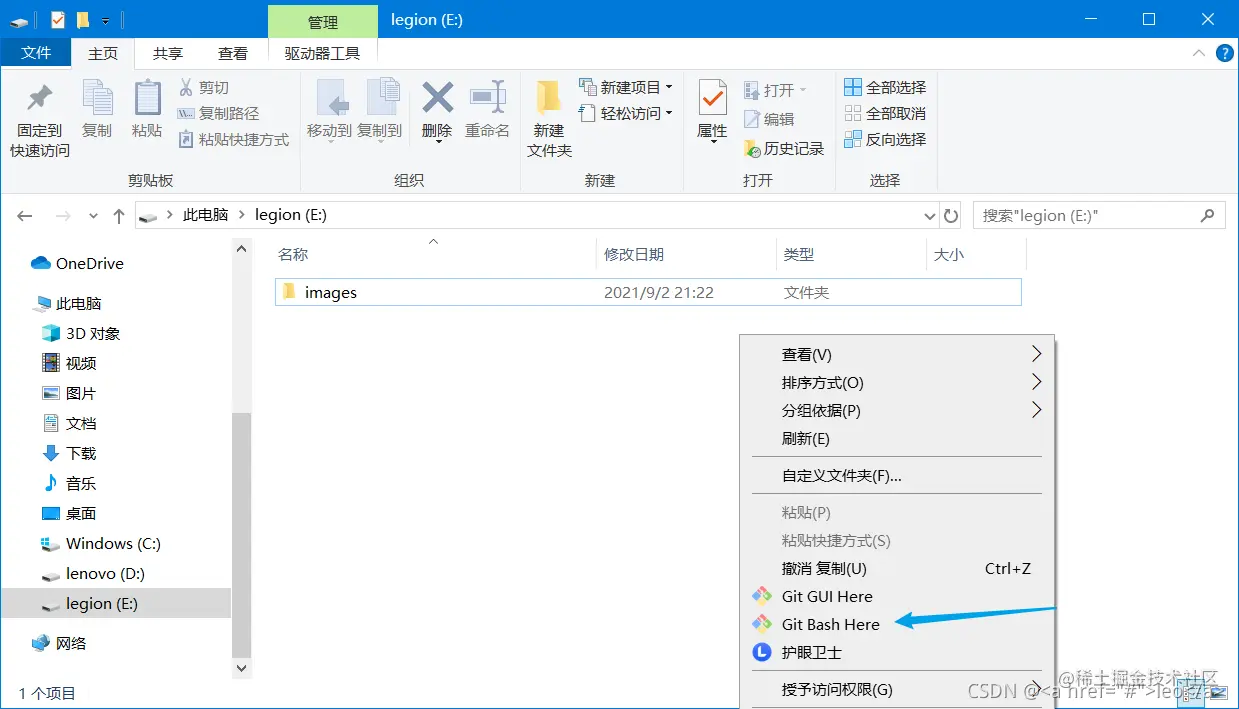
Task: Expand the 排序方式(O) submenu chevron
Action: (1037, 382)
